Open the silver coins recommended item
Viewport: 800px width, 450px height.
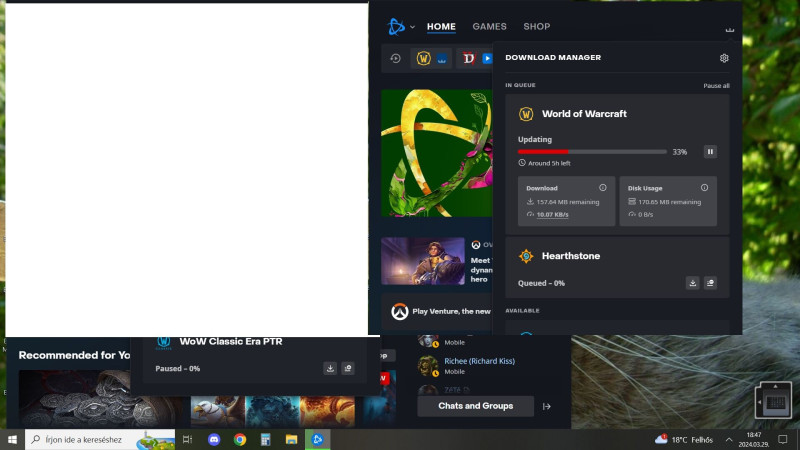pyautogui.click(x=101, y=399)
